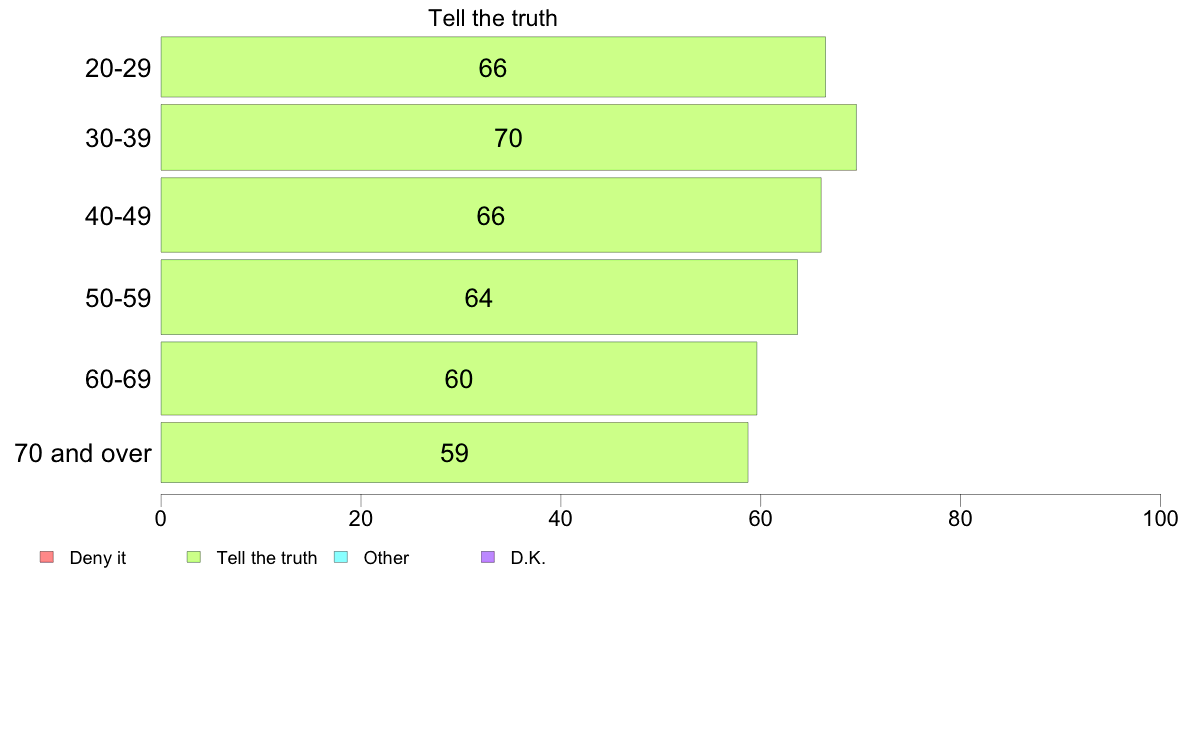1188x736 pixels.
Task: Select the 20-29 age group bar
Action: [x=493, y=67]
